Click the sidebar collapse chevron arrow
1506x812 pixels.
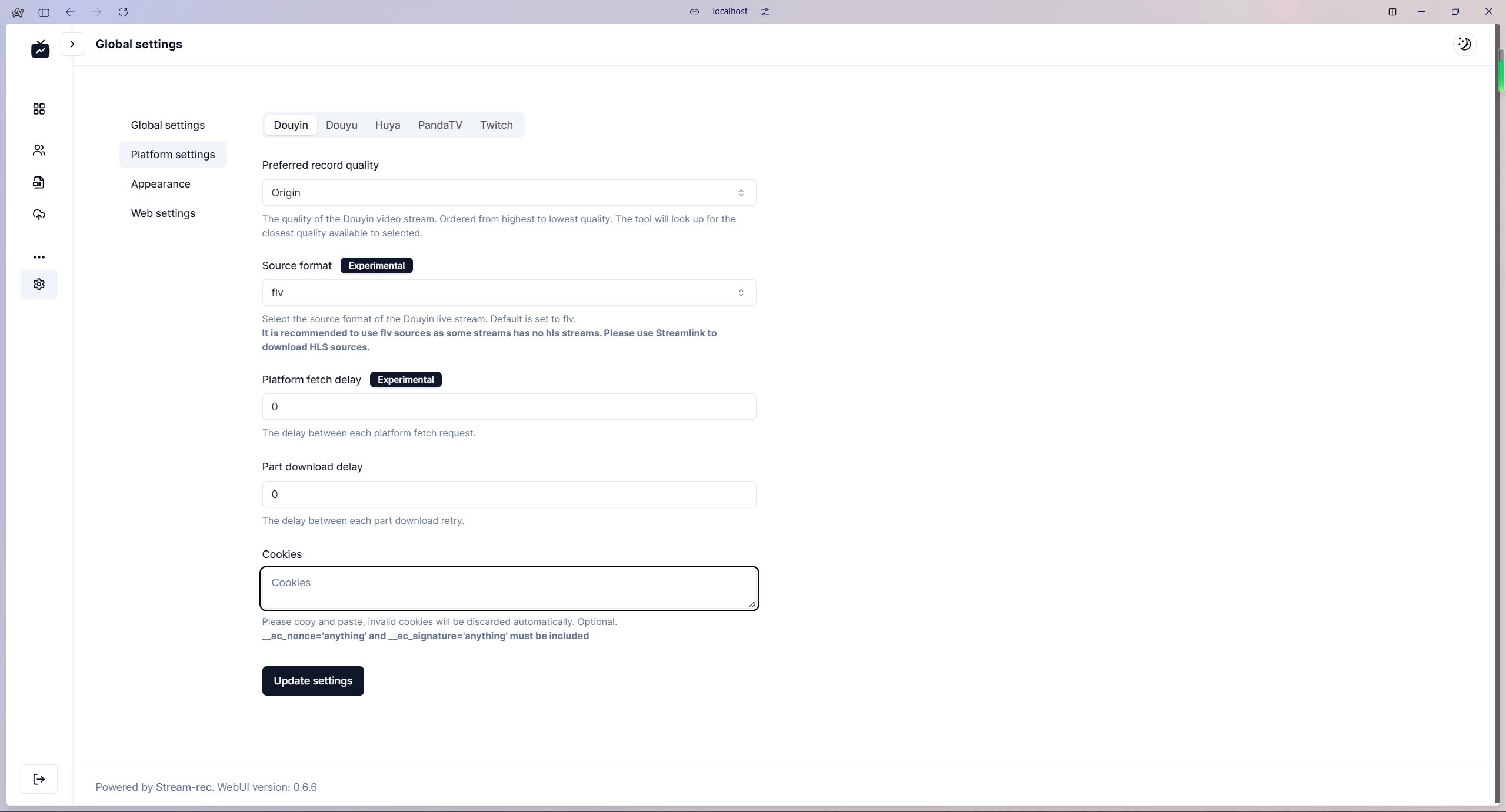coord(72,44)
